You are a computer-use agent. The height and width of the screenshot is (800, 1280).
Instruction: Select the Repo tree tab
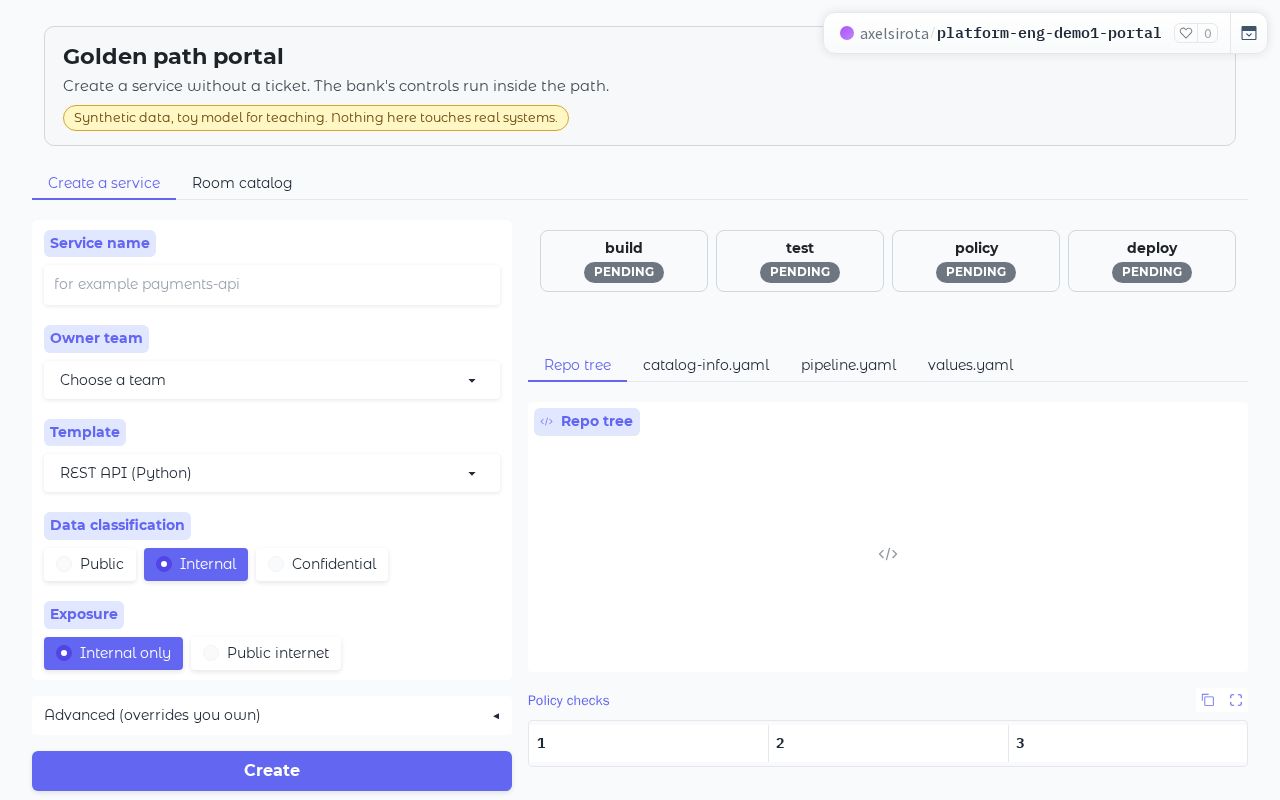click(577, 365)
